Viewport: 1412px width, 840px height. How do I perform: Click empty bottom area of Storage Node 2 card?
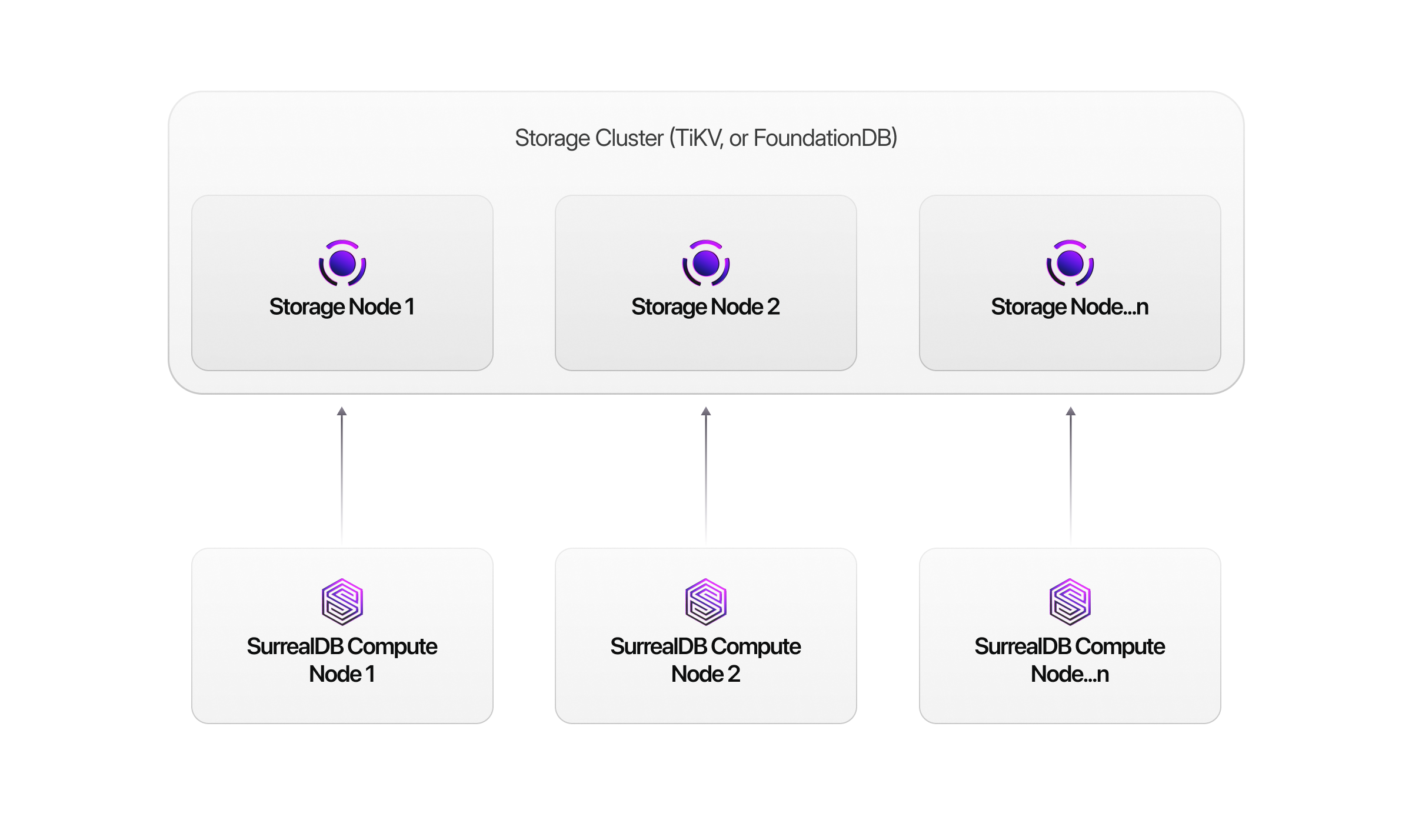pos(706,347)
